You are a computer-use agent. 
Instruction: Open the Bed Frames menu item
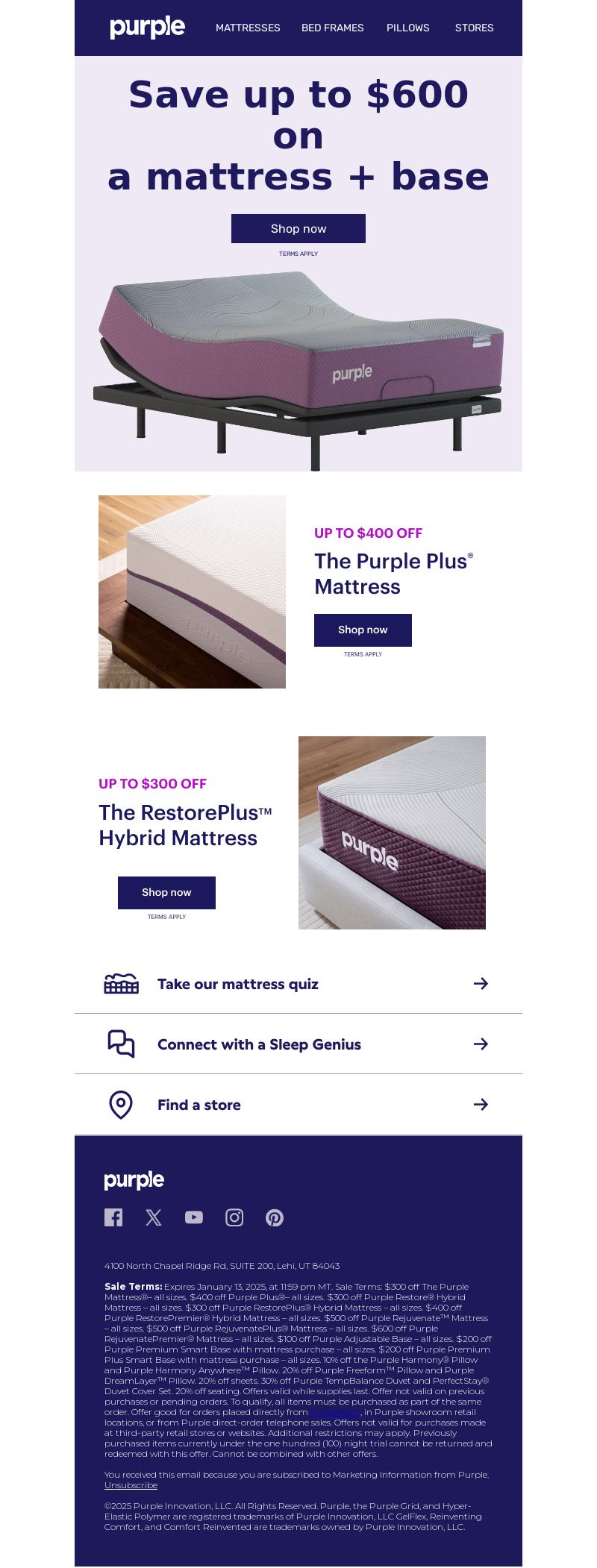pyautogui.click(x=333, y=28)
